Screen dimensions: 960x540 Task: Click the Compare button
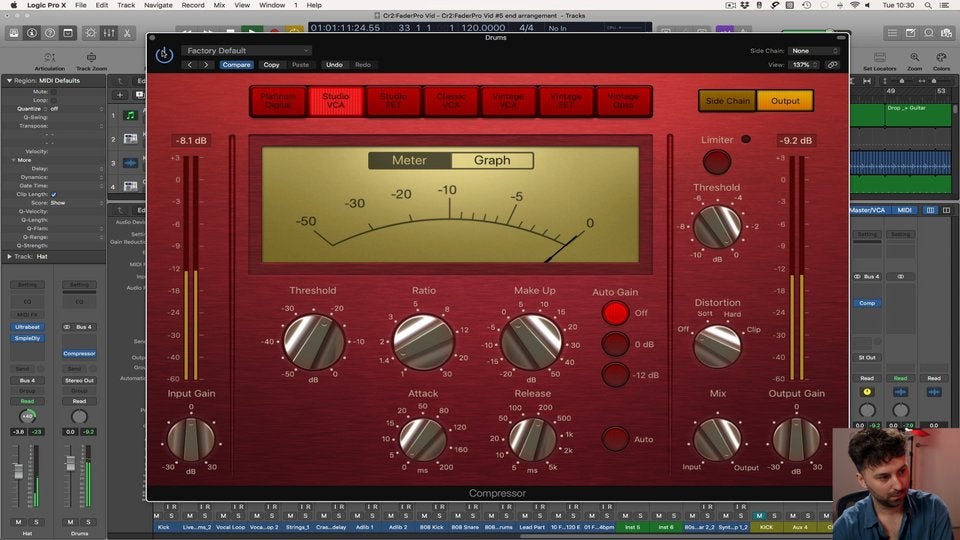coord(236,64)
